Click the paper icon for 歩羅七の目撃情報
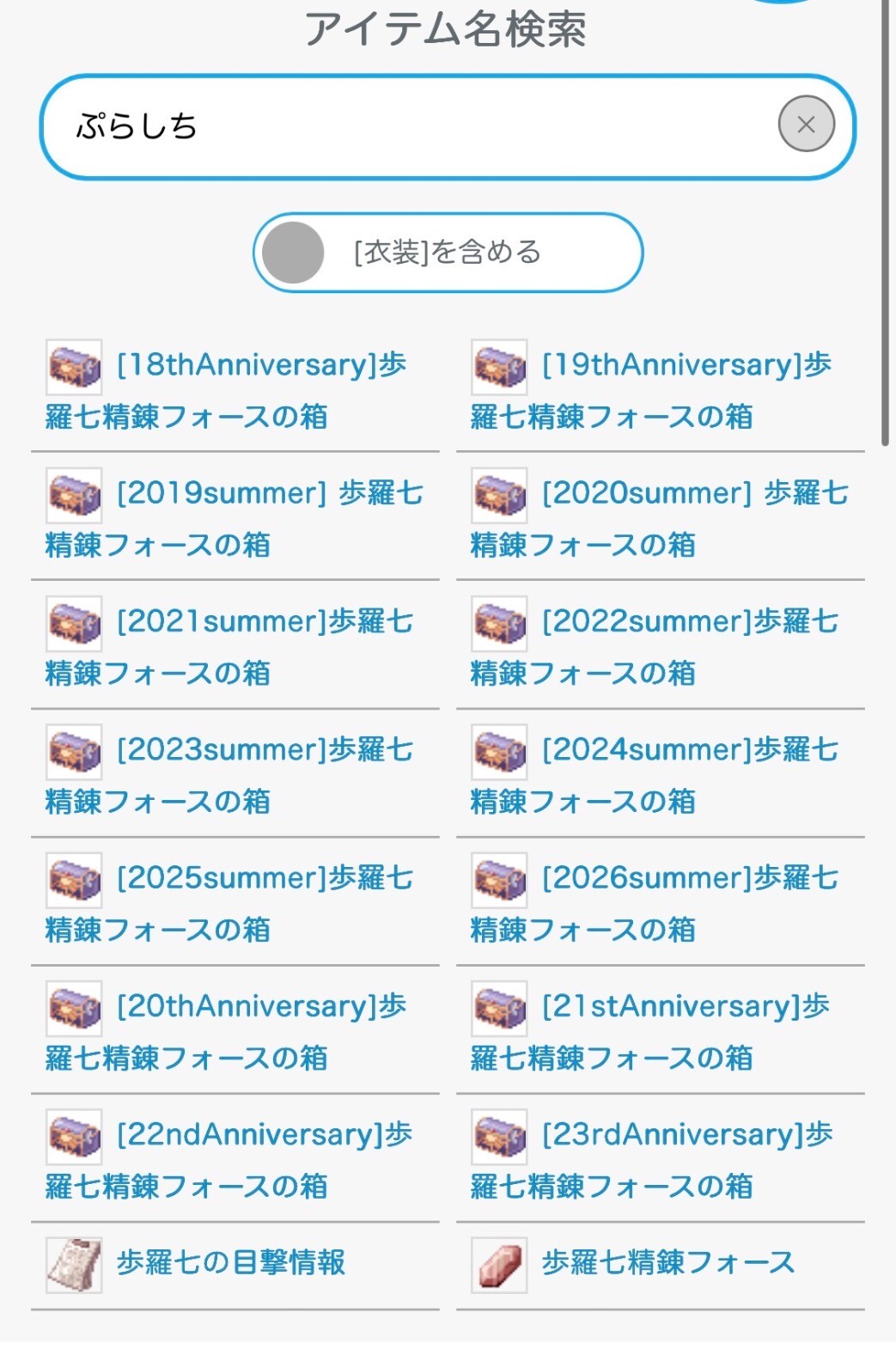Screen dimensions: 896x1349 pyautogui.click(x=74, y=1264)
